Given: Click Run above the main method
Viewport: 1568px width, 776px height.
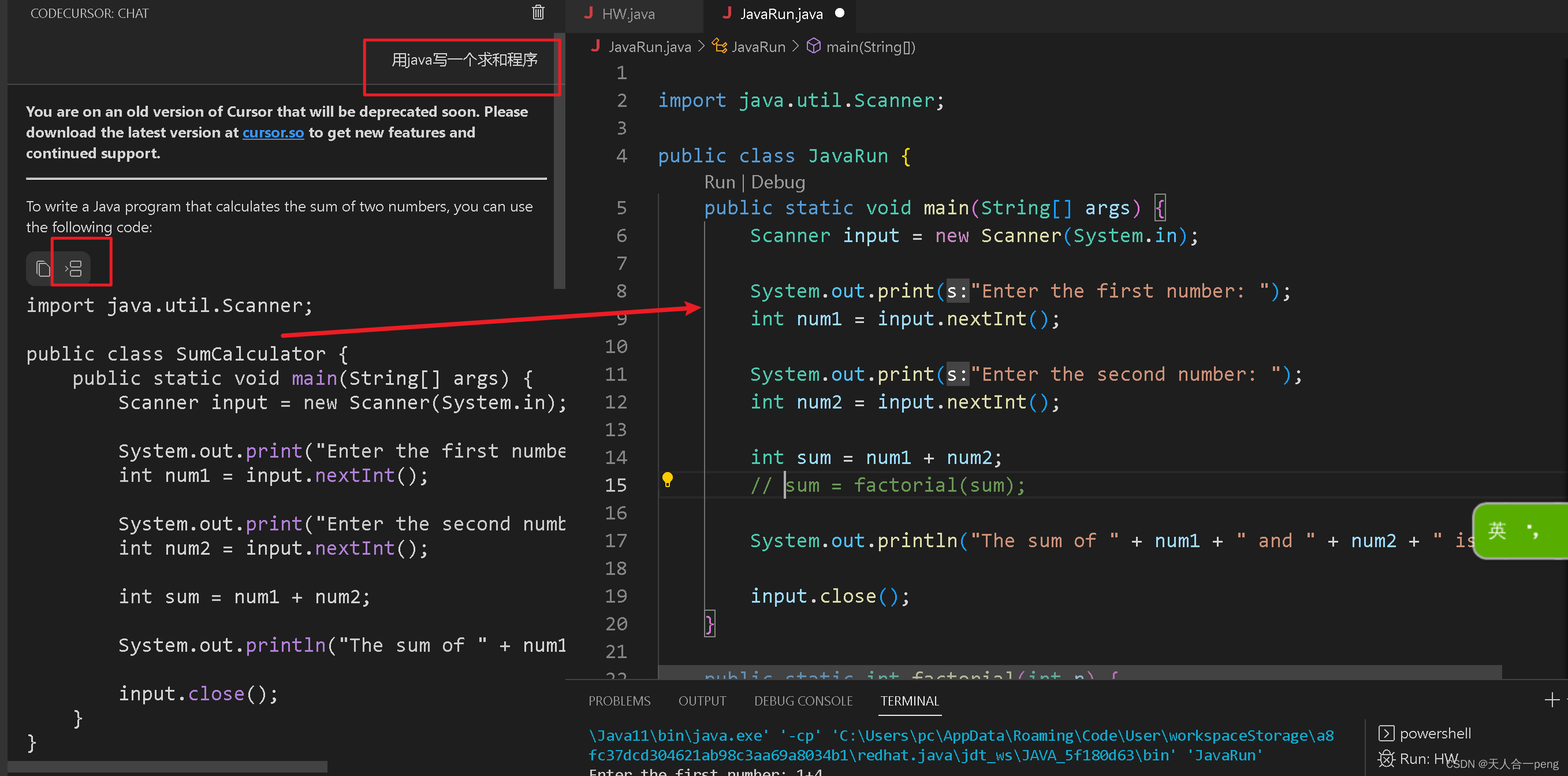Looking at the screenshot, I should click(x=719, y=182).
